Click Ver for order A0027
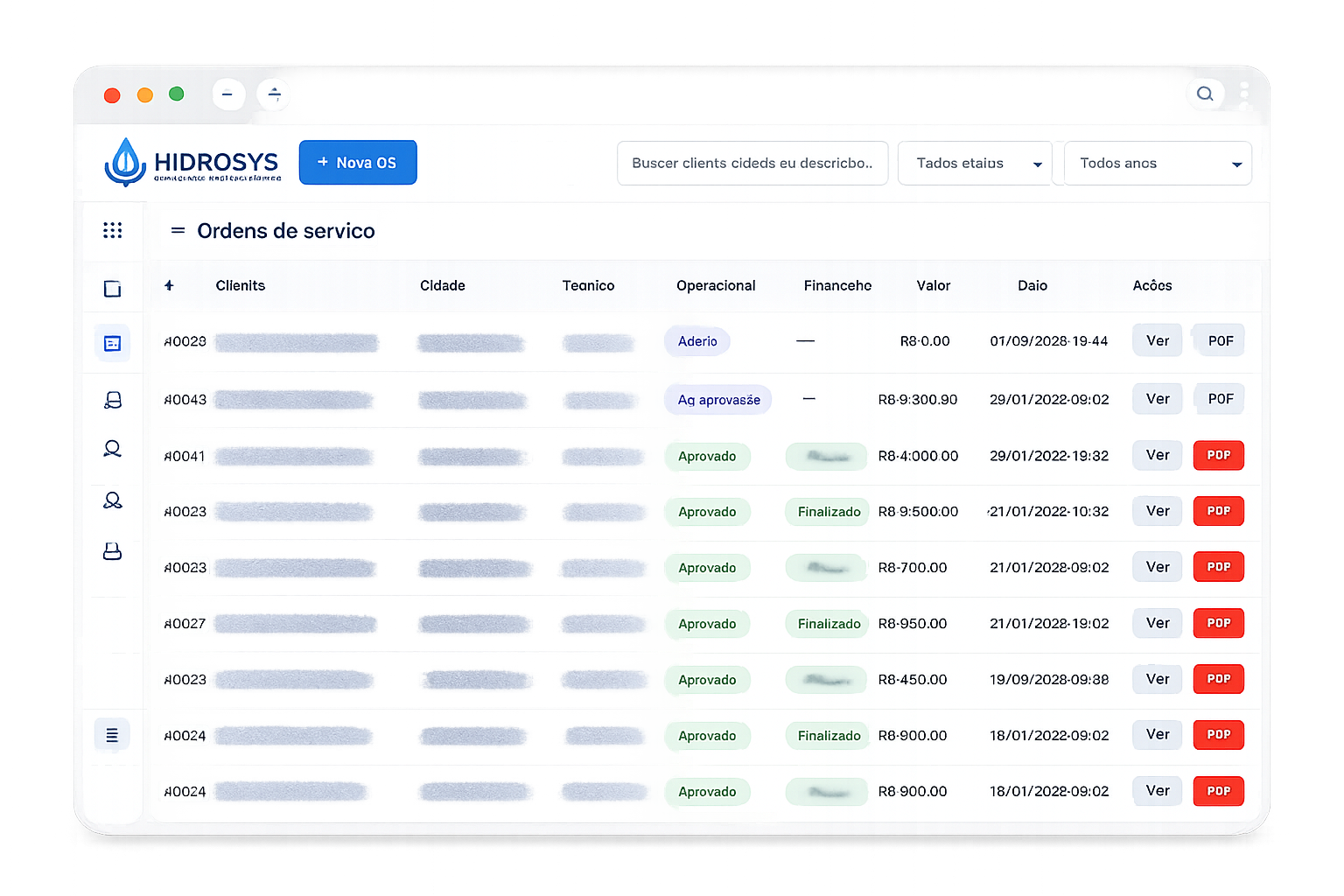Viewport: 1344px width, 896px height. [x=1157, y=623]
